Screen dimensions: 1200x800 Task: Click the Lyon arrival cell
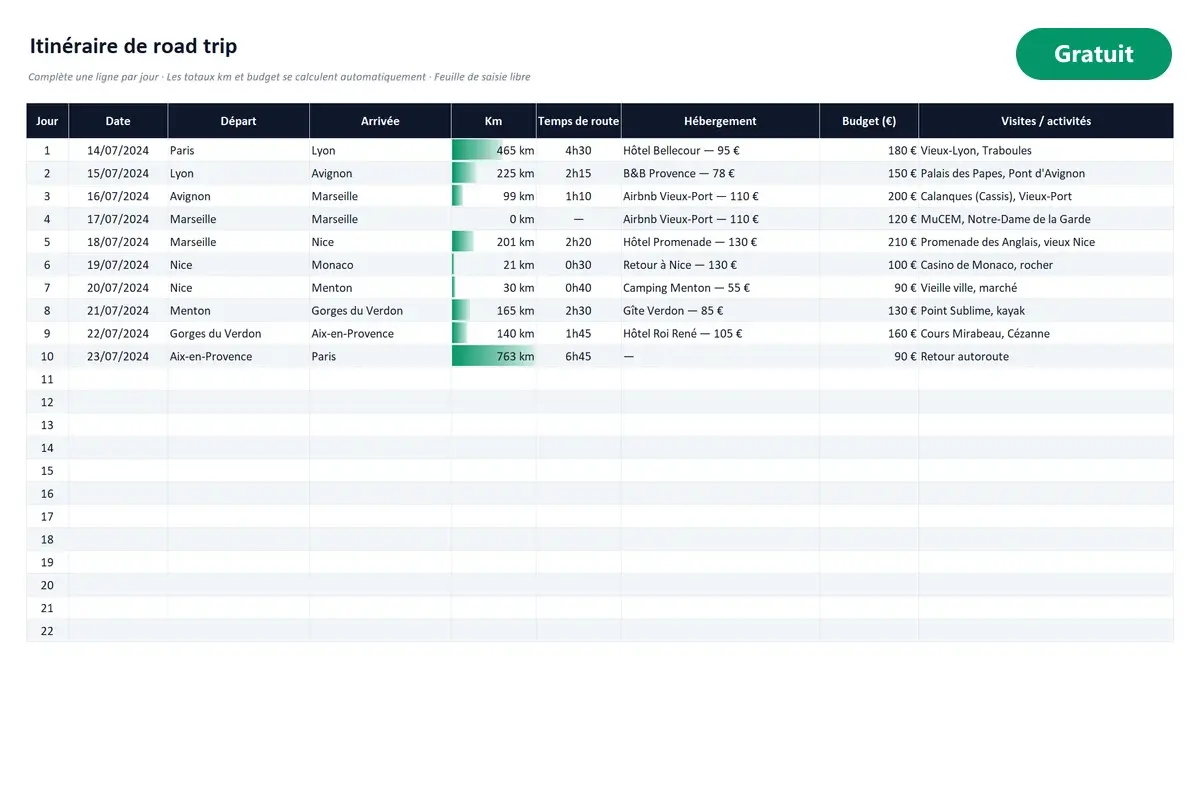pos(380,151)
